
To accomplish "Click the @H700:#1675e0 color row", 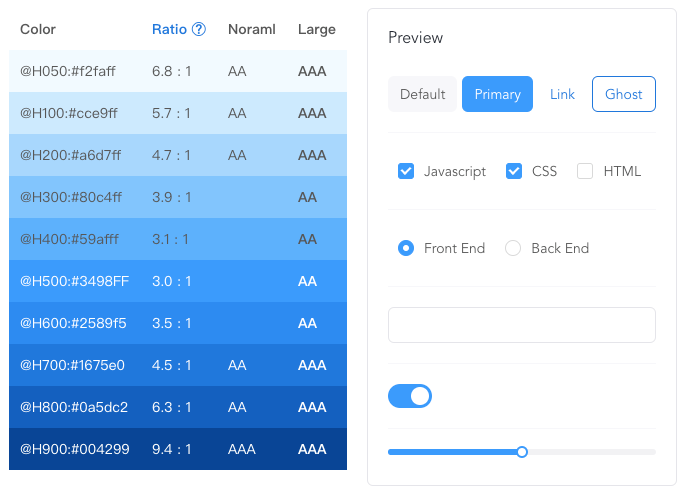I will point(178,365).
